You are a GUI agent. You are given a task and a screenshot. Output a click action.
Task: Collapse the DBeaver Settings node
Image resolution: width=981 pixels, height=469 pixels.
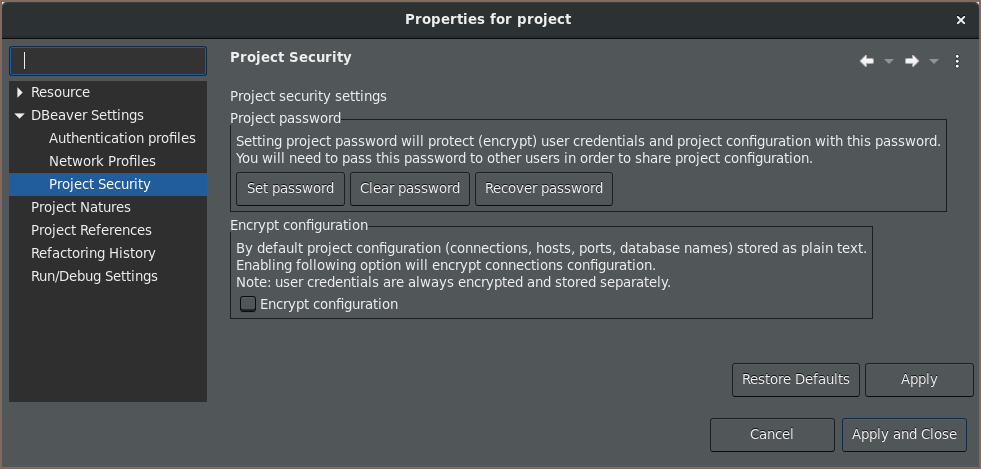point(20,116)
